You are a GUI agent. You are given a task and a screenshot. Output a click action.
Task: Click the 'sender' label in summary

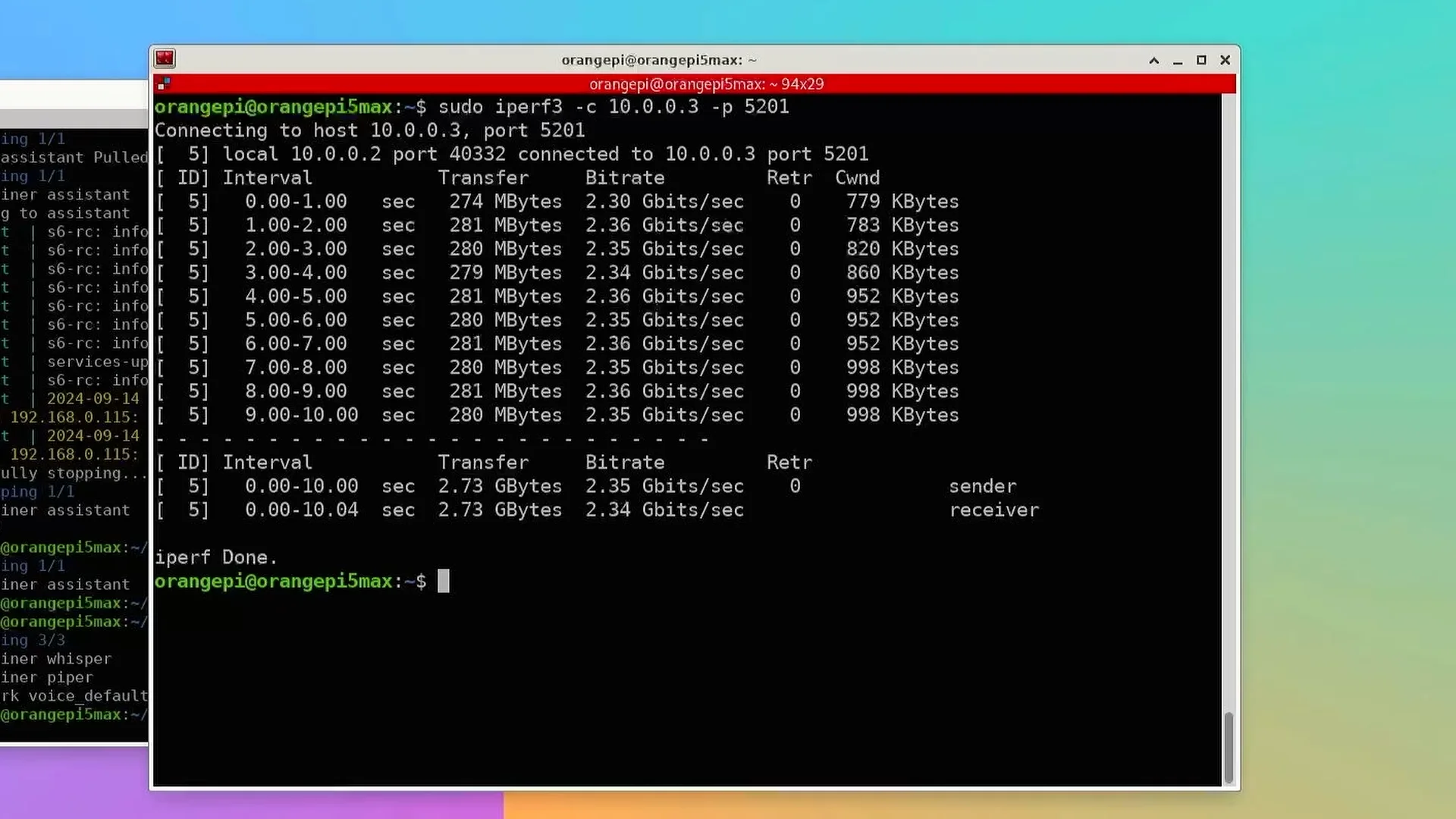click(983, 487)
